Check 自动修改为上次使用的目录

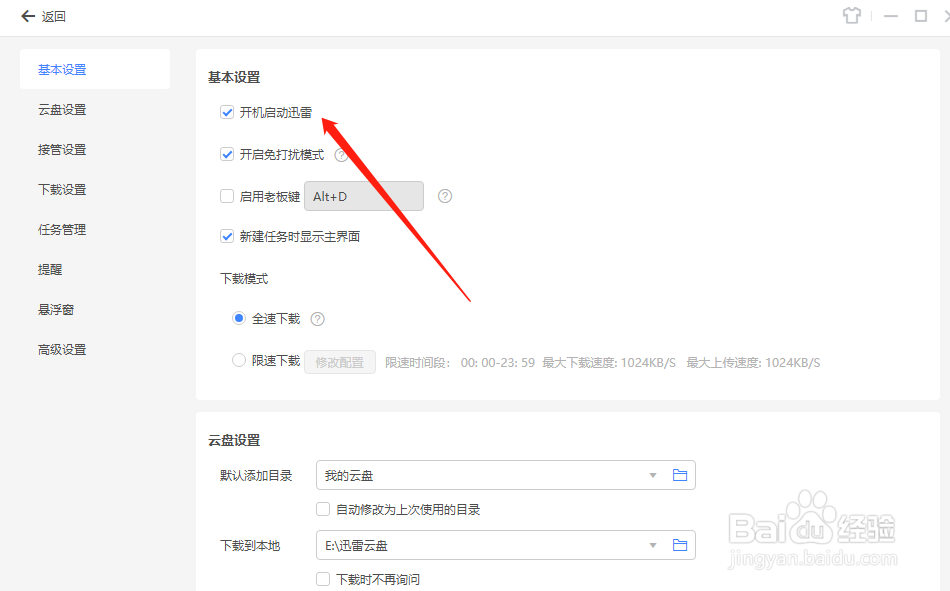(323, 509)
